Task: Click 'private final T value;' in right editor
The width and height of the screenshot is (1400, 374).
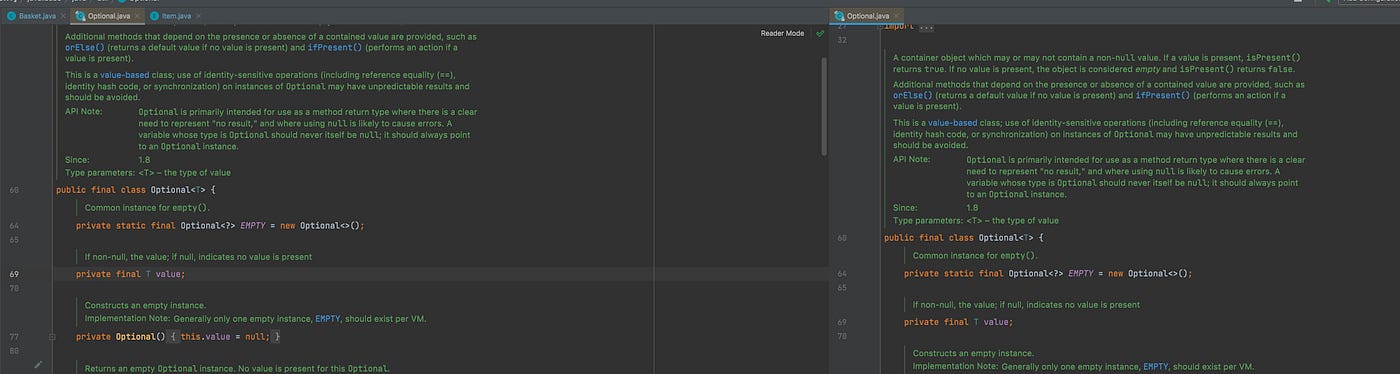Action: [x=959, y=321]
